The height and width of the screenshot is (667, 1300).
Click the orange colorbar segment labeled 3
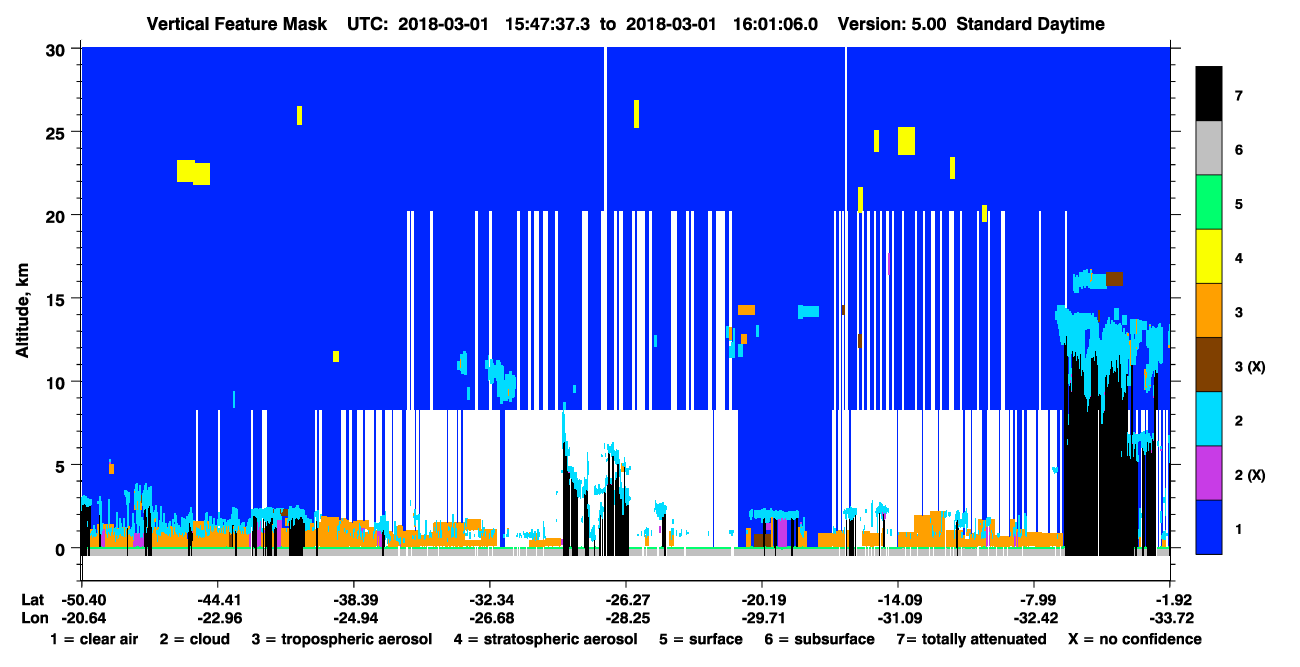click(x=1209, y=310)
